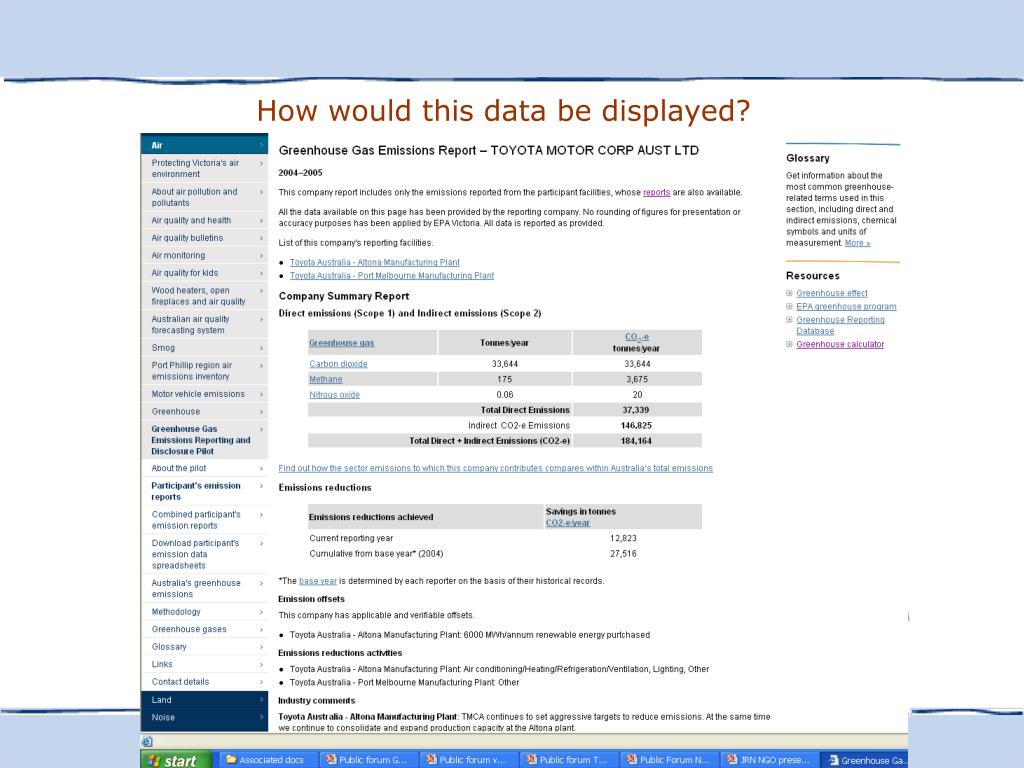Viewport: 1024px width, 768px height.
Task: Open Australia's greenhouse emissions page
Action: tap(204, 588)
